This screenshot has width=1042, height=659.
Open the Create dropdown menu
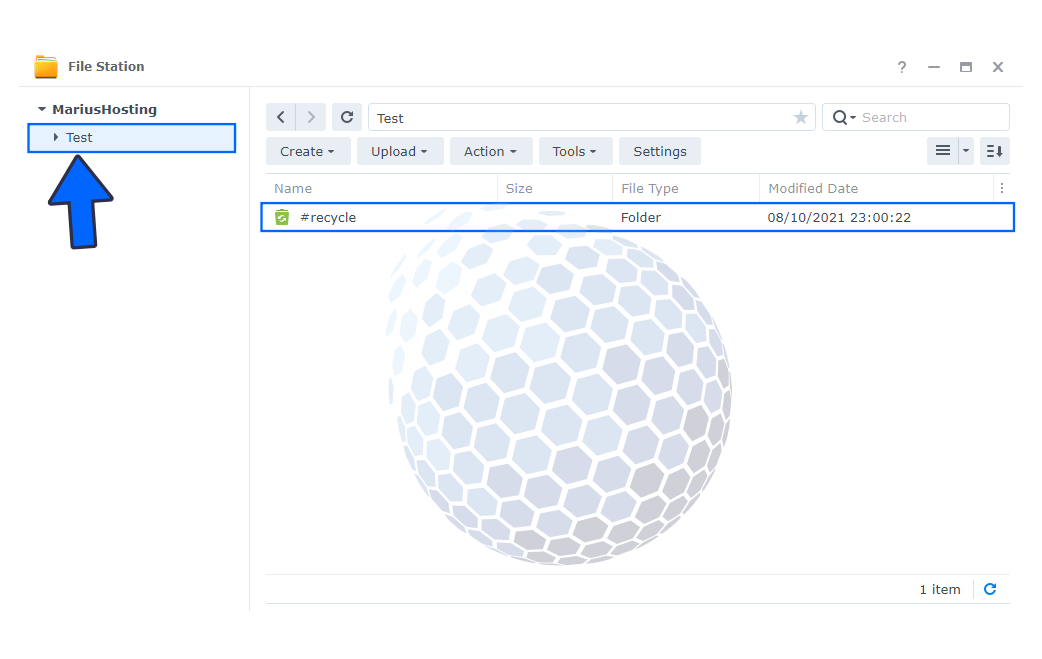[307, 151]
